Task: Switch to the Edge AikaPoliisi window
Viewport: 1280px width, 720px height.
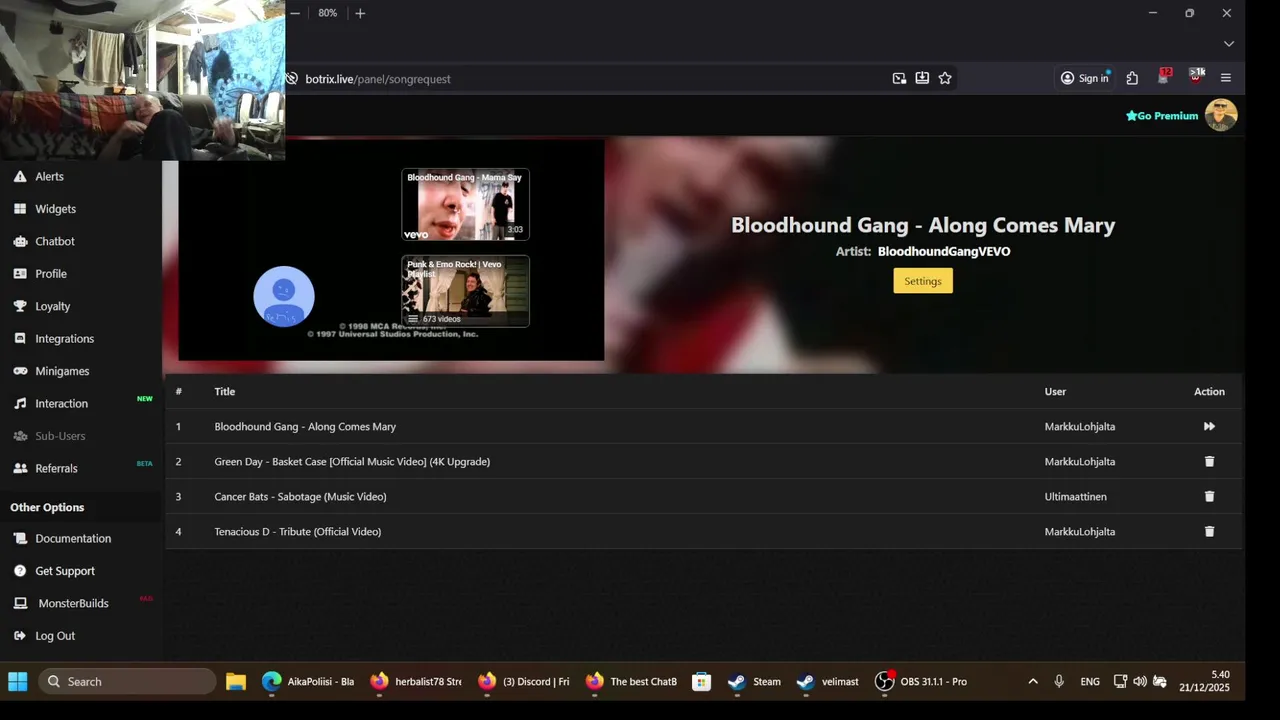Action: pos(308,681)
